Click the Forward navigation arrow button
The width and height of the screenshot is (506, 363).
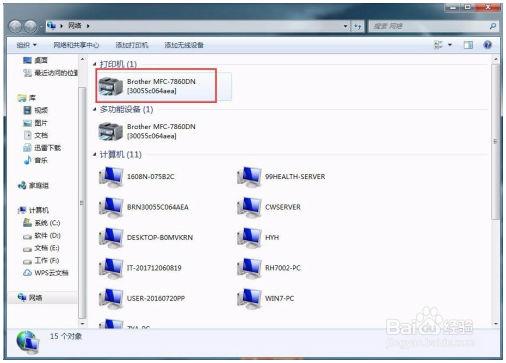31,26
